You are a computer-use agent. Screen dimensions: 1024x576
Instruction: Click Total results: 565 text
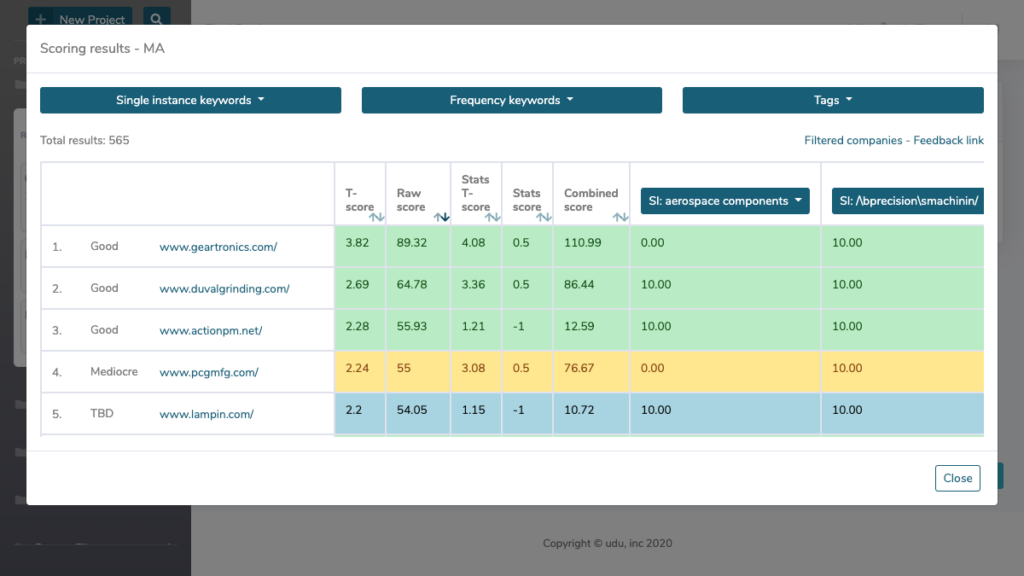[x=84, y=140]
